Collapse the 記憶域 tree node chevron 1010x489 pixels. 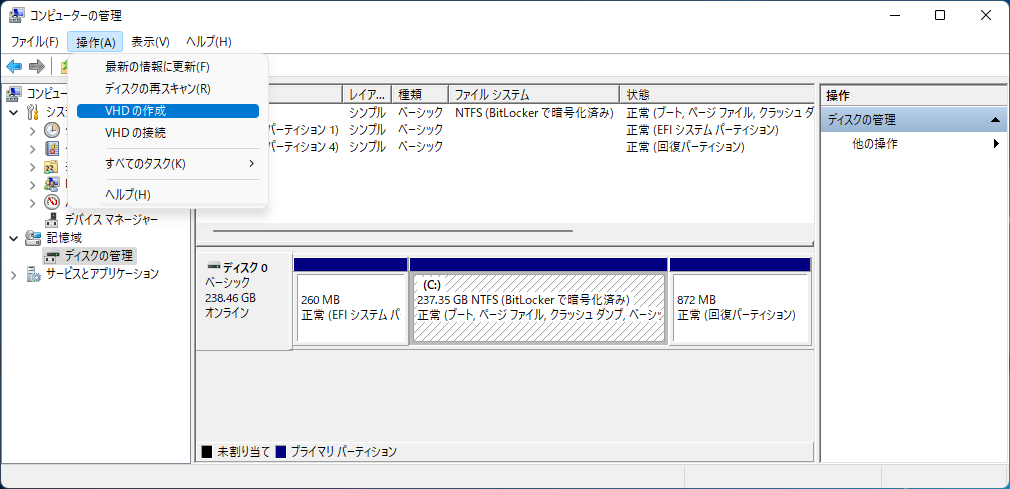coord(14,238)
